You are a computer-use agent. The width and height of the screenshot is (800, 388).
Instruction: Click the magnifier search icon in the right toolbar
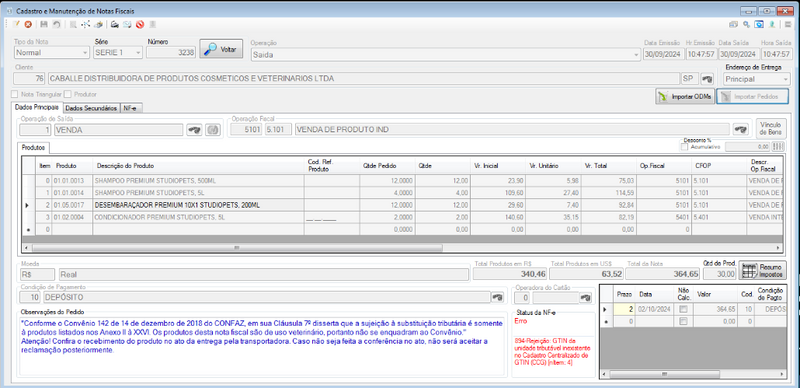[x=746, y=24]
